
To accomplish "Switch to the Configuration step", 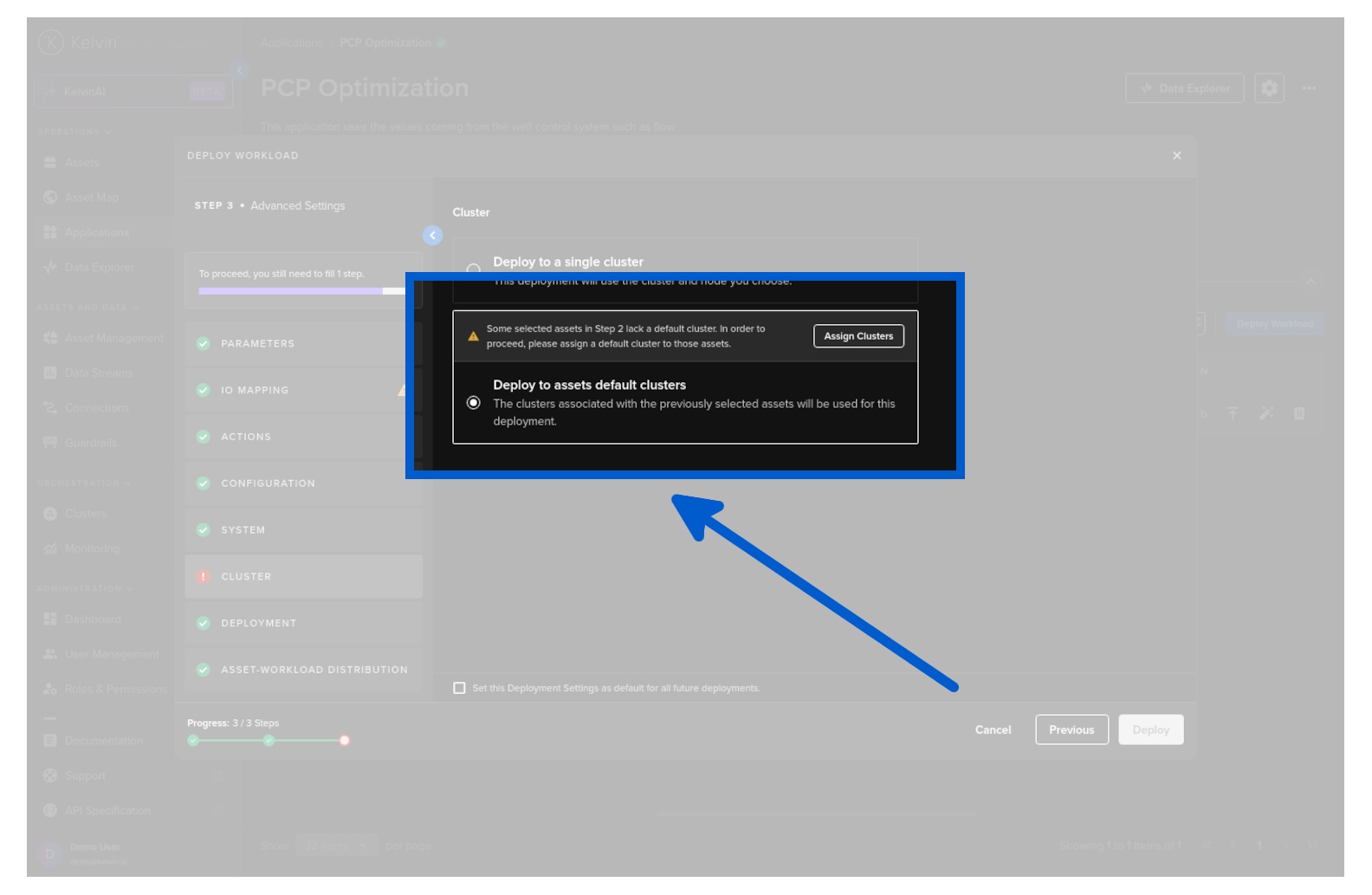I will click(x=268, y=483).
